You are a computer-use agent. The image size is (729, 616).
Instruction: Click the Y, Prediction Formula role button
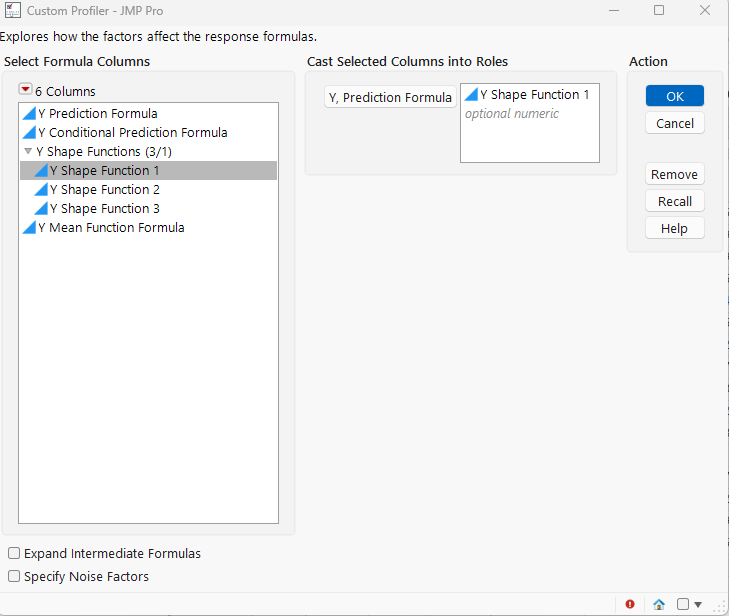390,97
